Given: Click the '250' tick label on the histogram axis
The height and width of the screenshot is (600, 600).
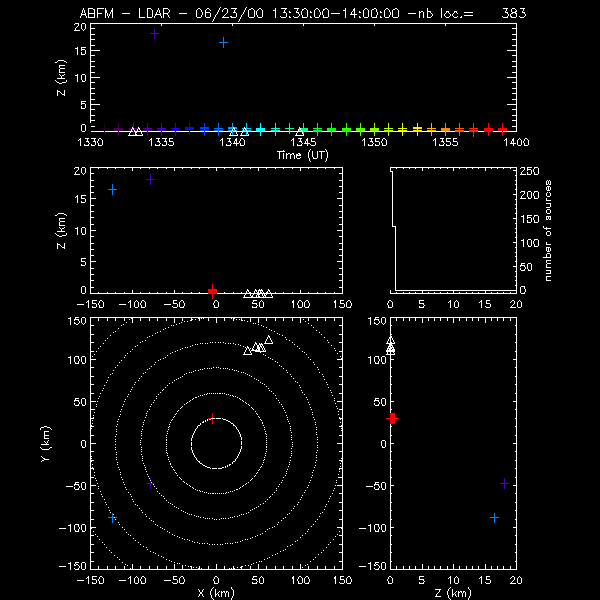Looking at the screenshot, I should click(529, 171).
